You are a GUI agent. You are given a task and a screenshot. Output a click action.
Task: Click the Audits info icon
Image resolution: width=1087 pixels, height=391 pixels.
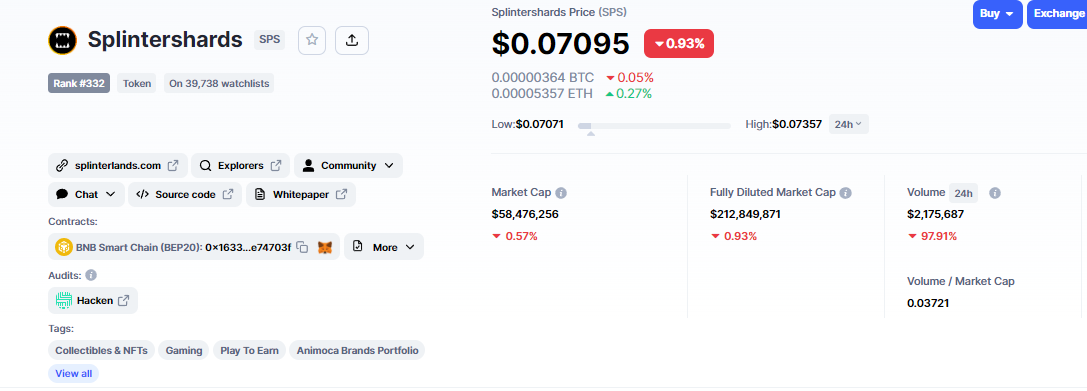[91, 275]
